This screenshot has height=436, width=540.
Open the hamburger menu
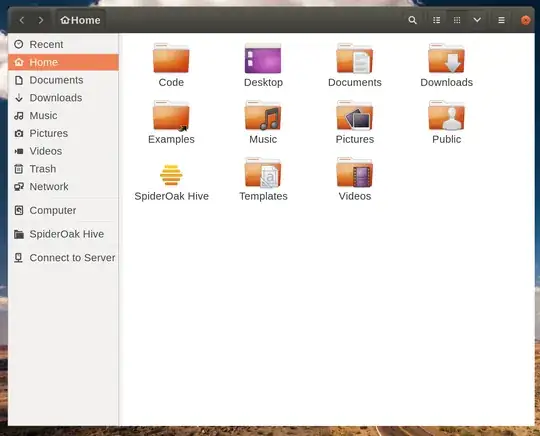coord(501,20)
